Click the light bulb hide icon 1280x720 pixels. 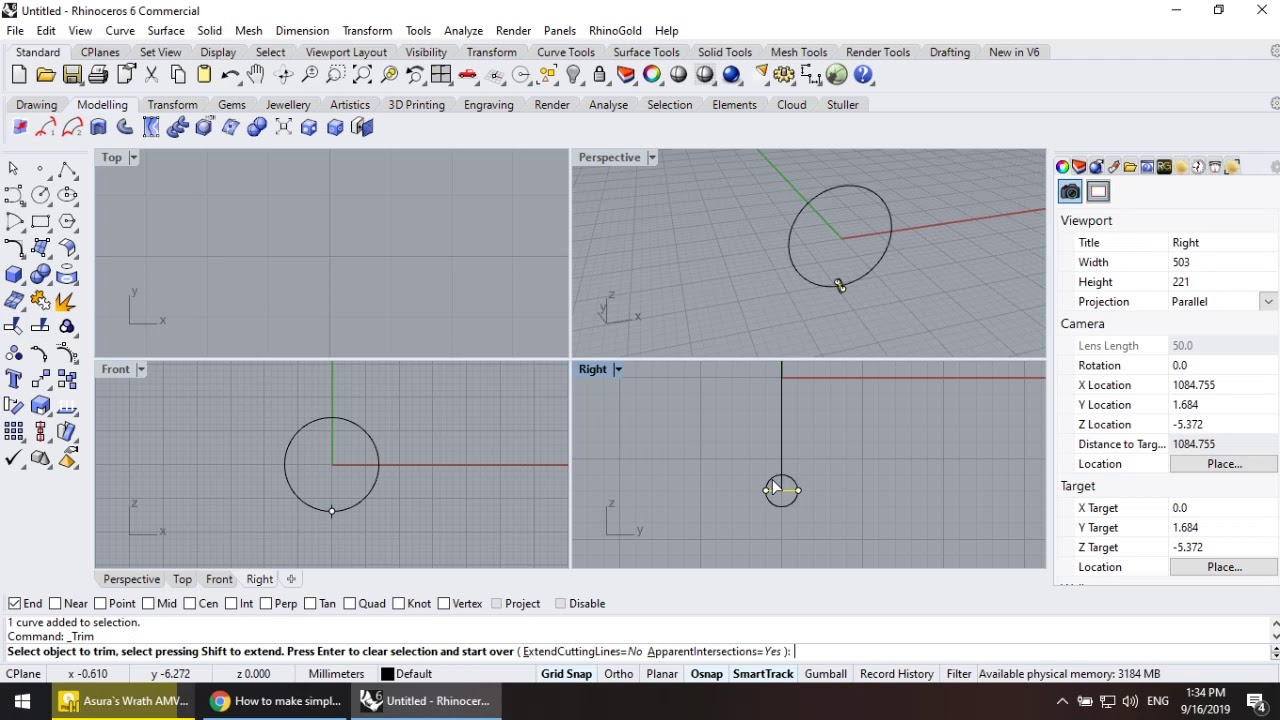coord(573,75)
